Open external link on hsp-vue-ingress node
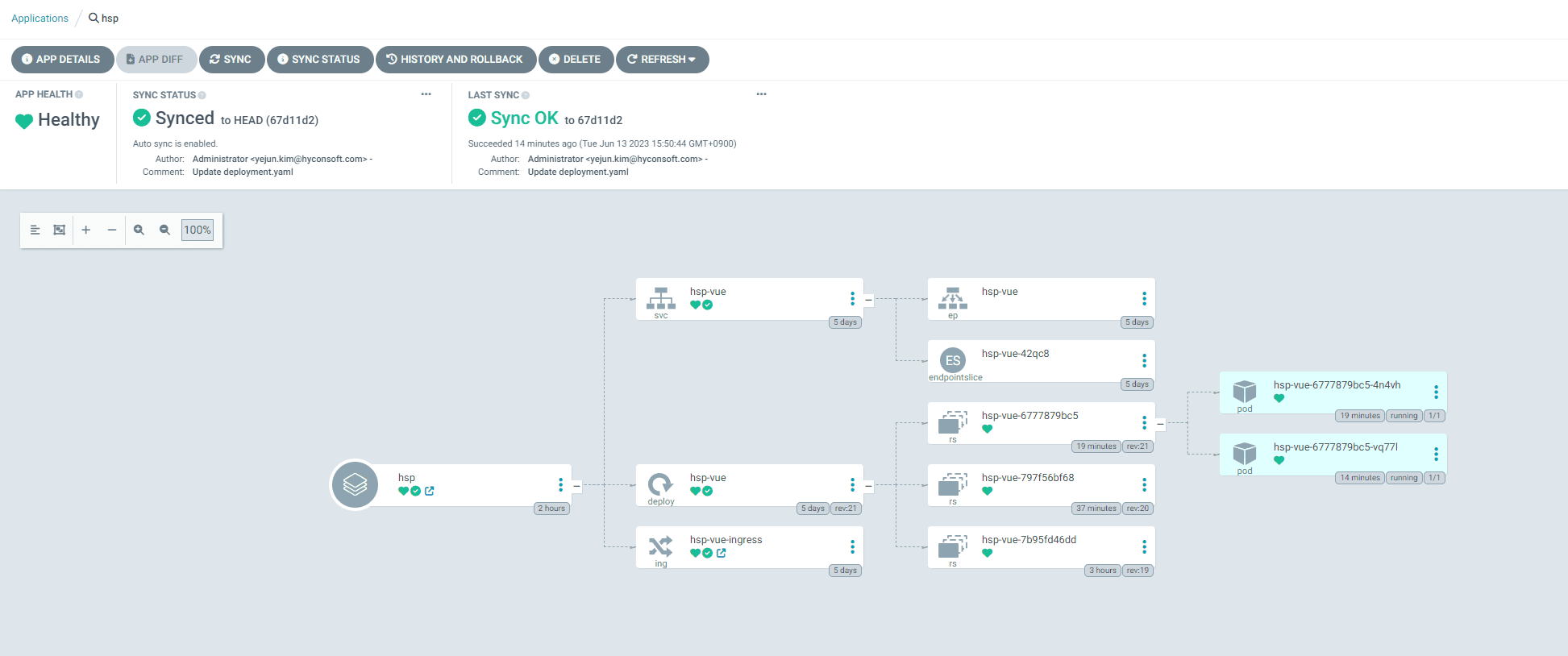Viewport: 1568px width, 656px height. coord(722,553)
